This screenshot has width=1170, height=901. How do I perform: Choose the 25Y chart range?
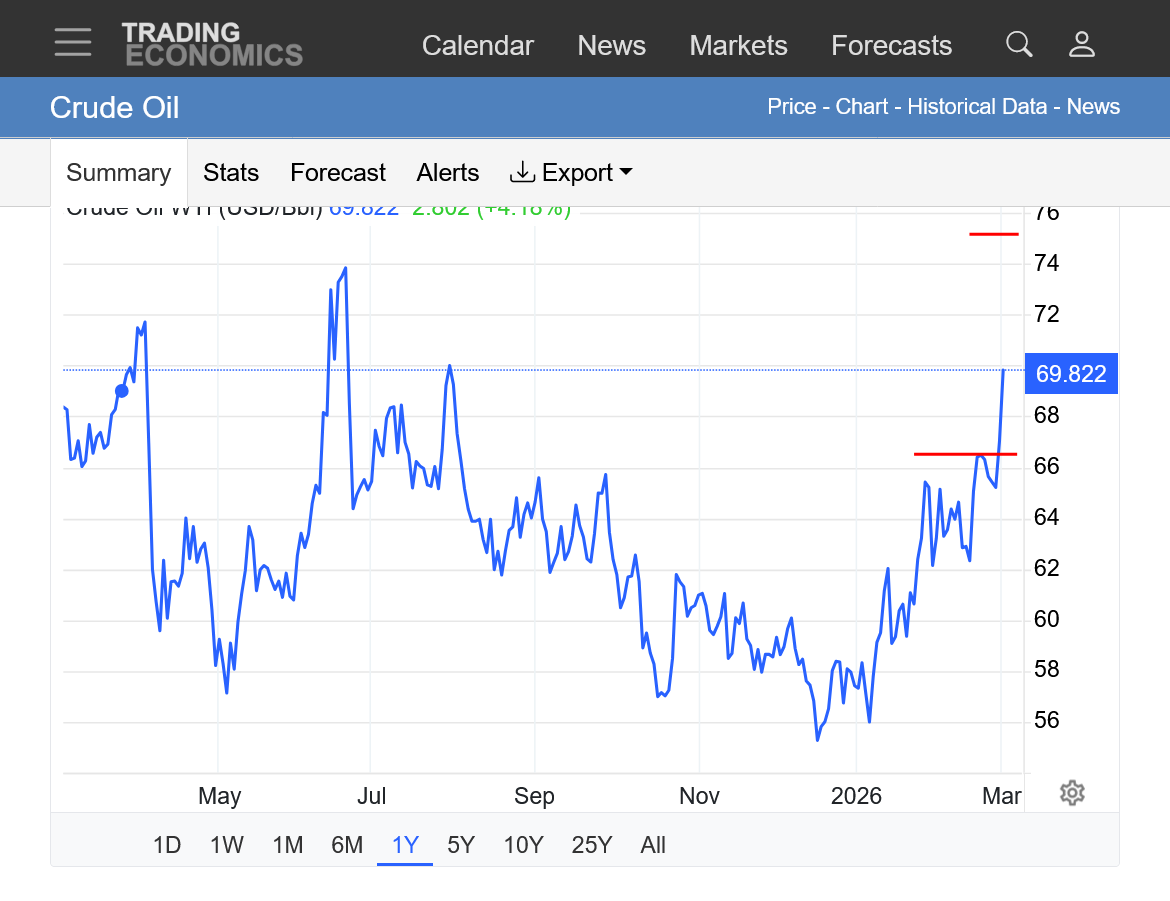[591, 845]
